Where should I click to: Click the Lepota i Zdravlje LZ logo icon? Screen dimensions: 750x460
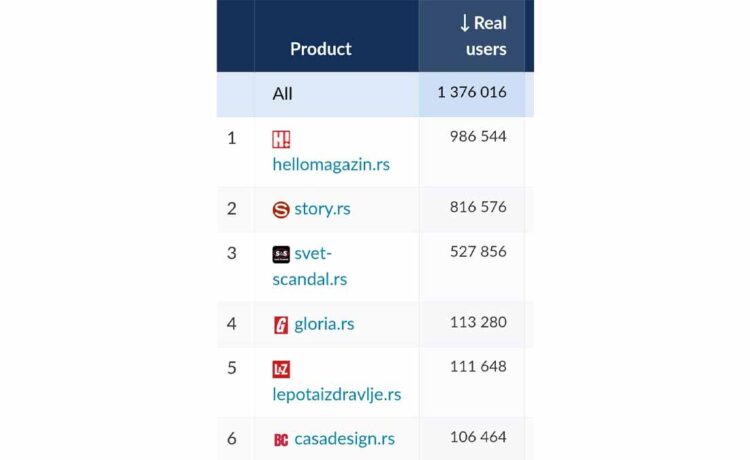coord(281,370)
